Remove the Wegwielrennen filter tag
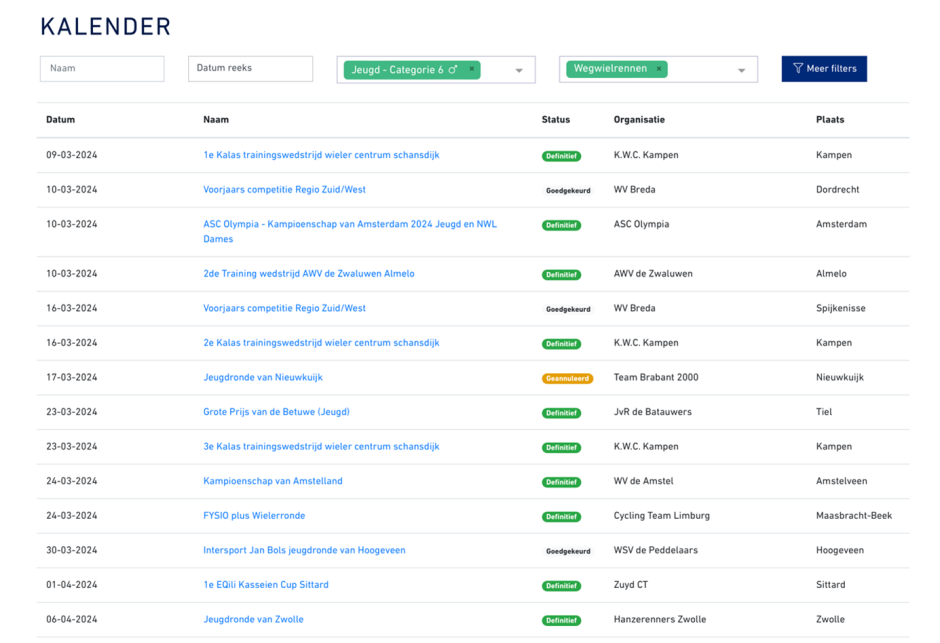Screen dimensions: 940x643 tap(660, 70)
